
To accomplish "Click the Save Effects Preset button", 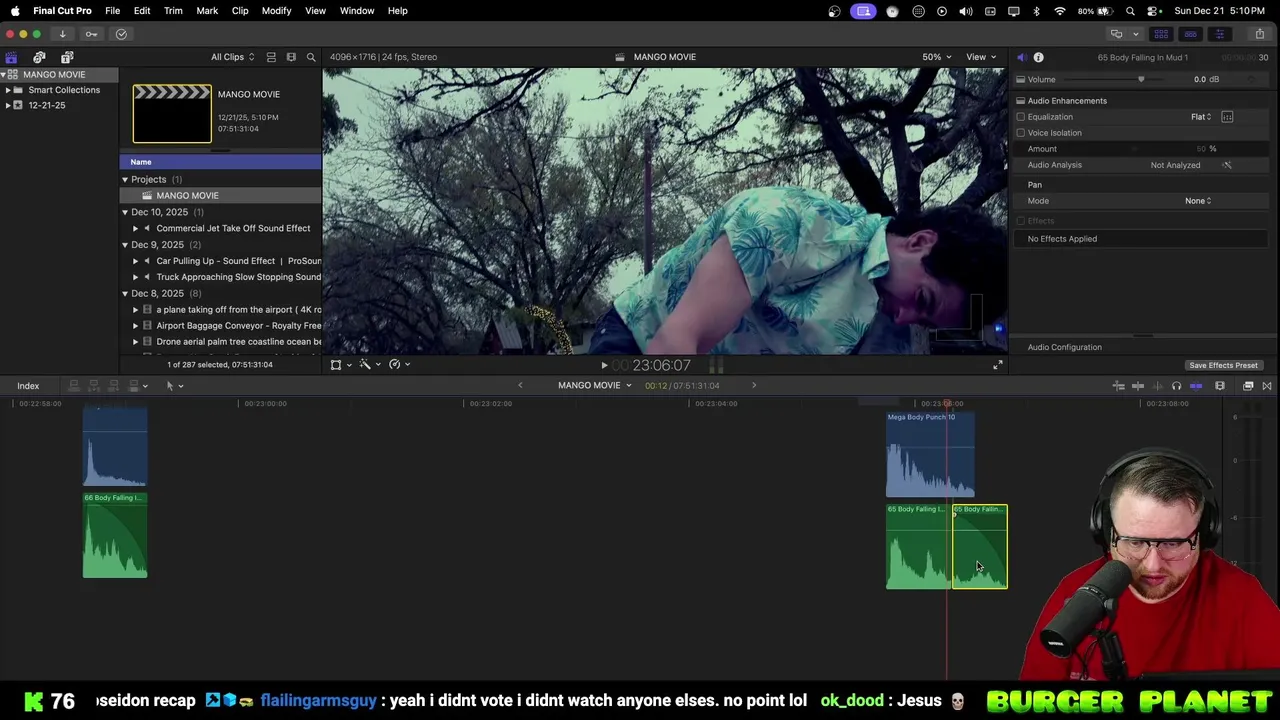I will (x=1223, y=365).
